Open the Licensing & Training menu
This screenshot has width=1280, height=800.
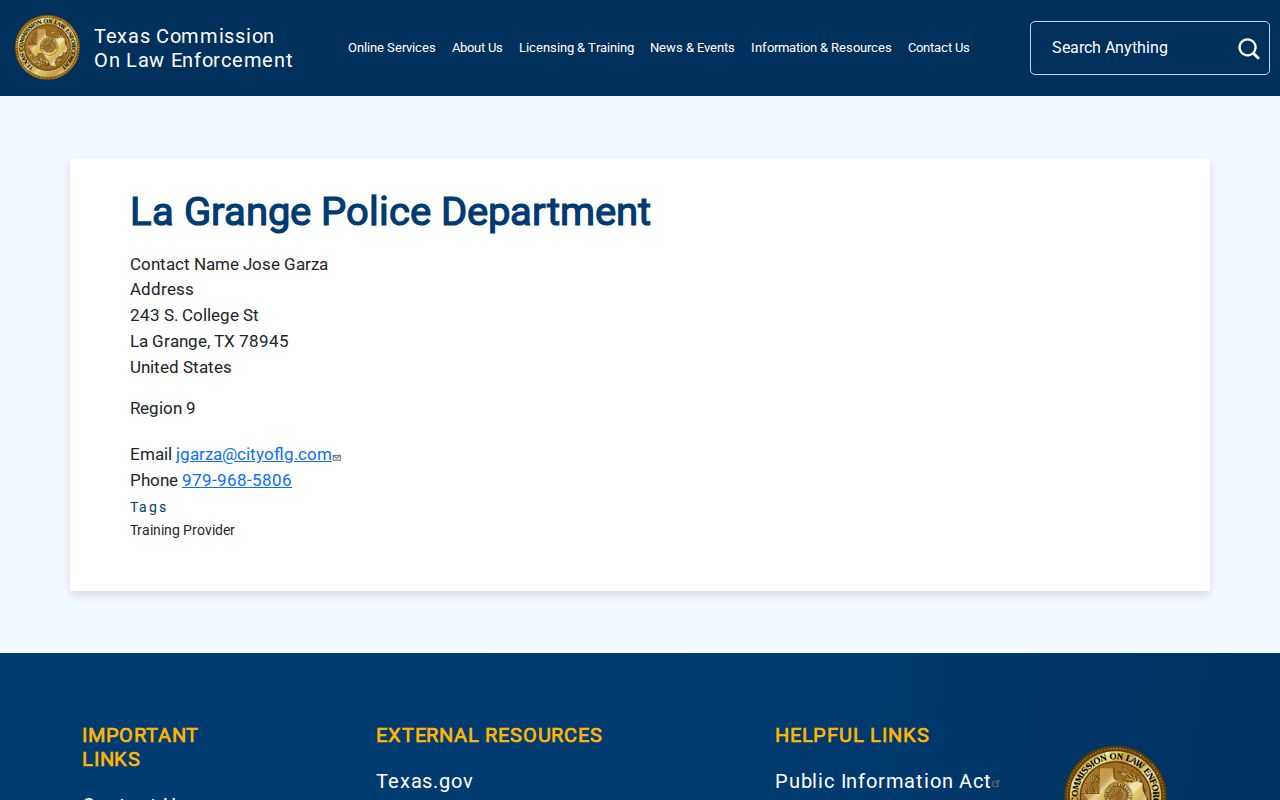[576, 48]
